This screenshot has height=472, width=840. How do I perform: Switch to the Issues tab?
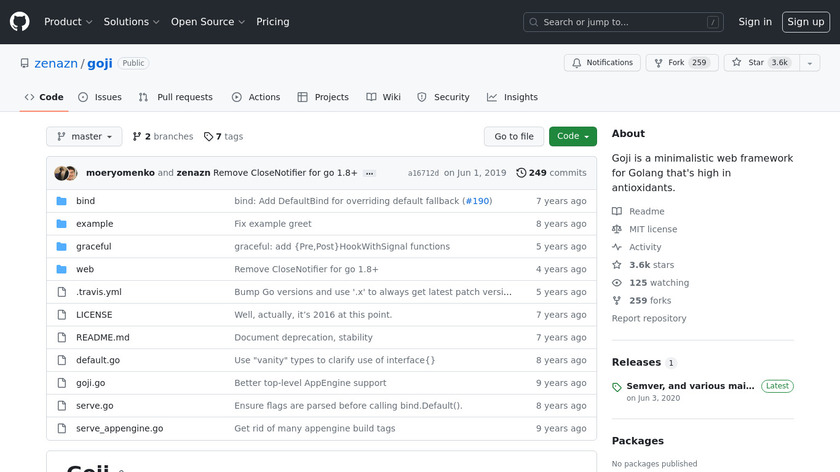click(100, 97)
